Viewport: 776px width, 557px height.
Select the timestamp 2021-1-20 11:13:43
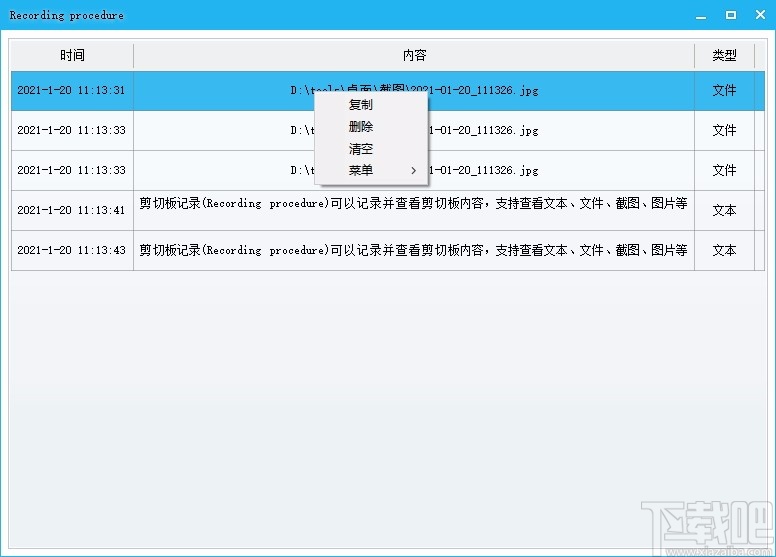[x=71, y=251]
